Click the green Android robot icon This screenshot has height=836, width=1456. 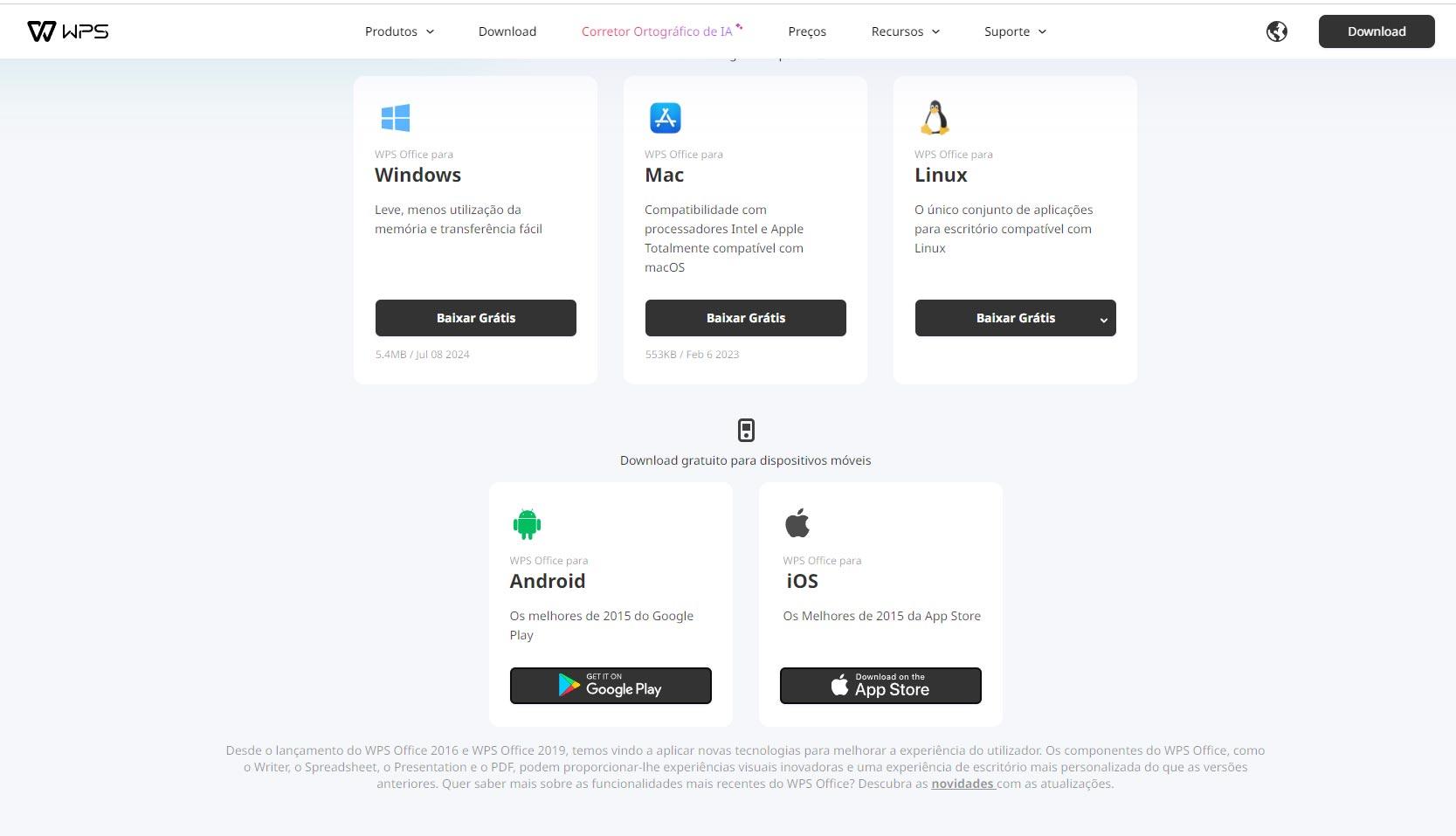pyautogui.click(x=526, y=523)
